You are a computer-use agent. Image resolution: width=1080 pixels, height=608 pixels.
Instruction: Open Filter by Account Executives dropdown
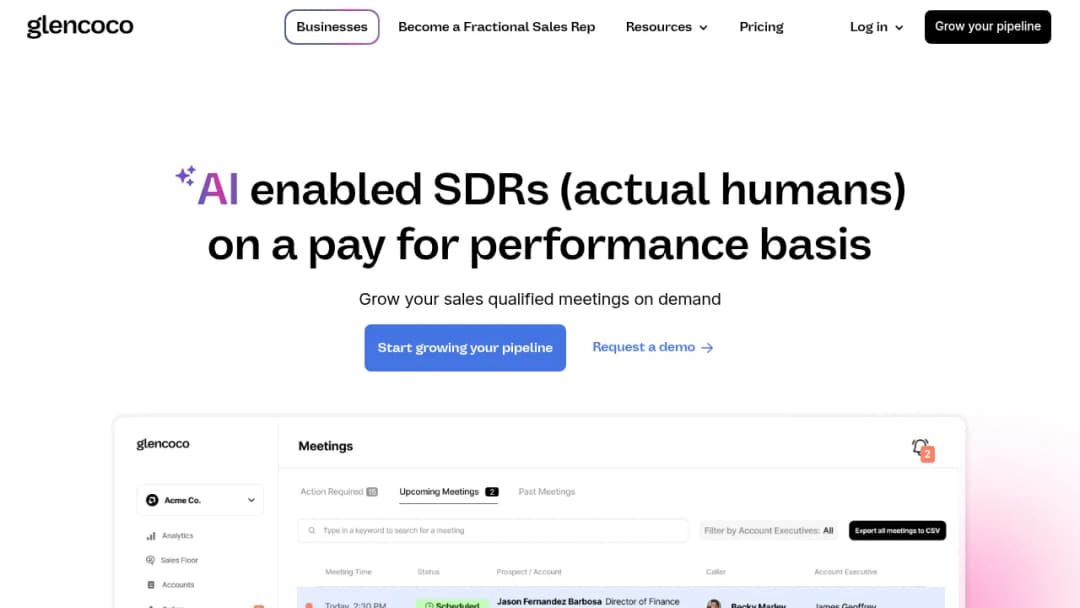(x=768, y=531)
